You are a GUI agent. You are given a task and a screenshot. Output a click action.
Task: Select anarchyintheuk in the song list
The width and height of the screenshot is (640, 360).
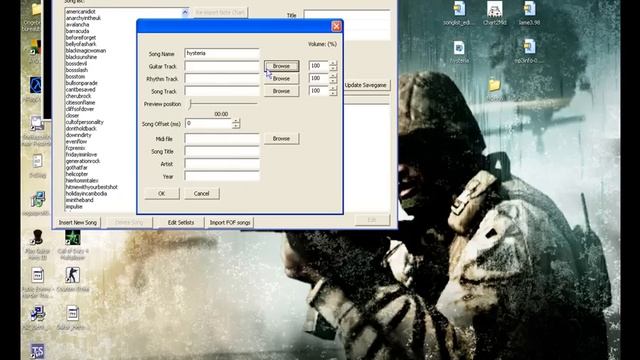(83, 18)
